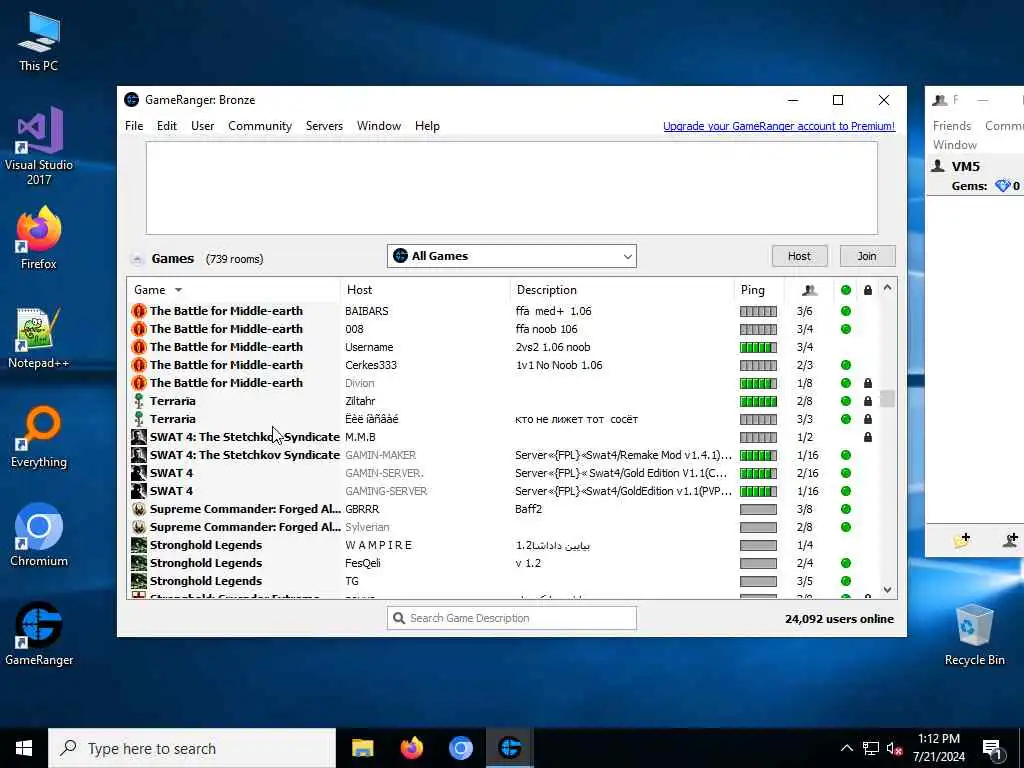This screenshot has height=768, width=1024.
Task: Select the Terraria room hosted by Ziltahr
Action: tap(504, 401)
